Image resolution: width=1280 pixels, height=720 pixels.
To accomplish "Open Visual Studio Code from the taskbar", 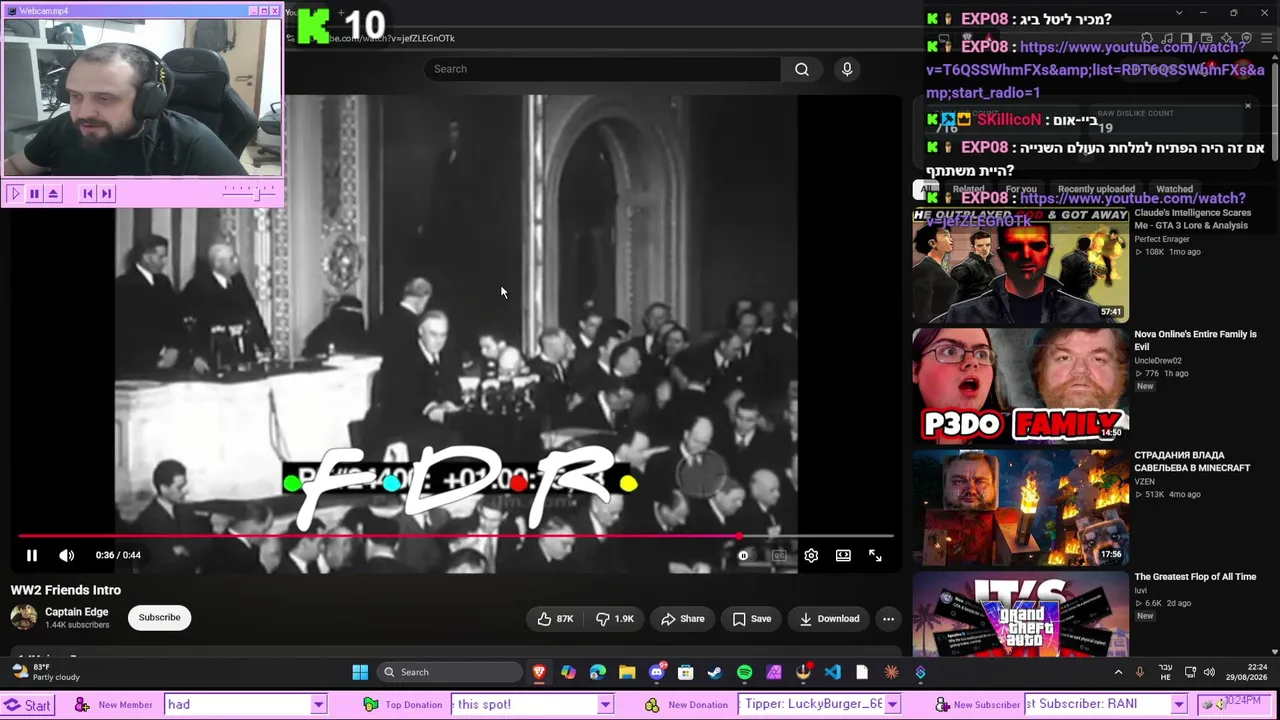I will click(x=832, y=672).
